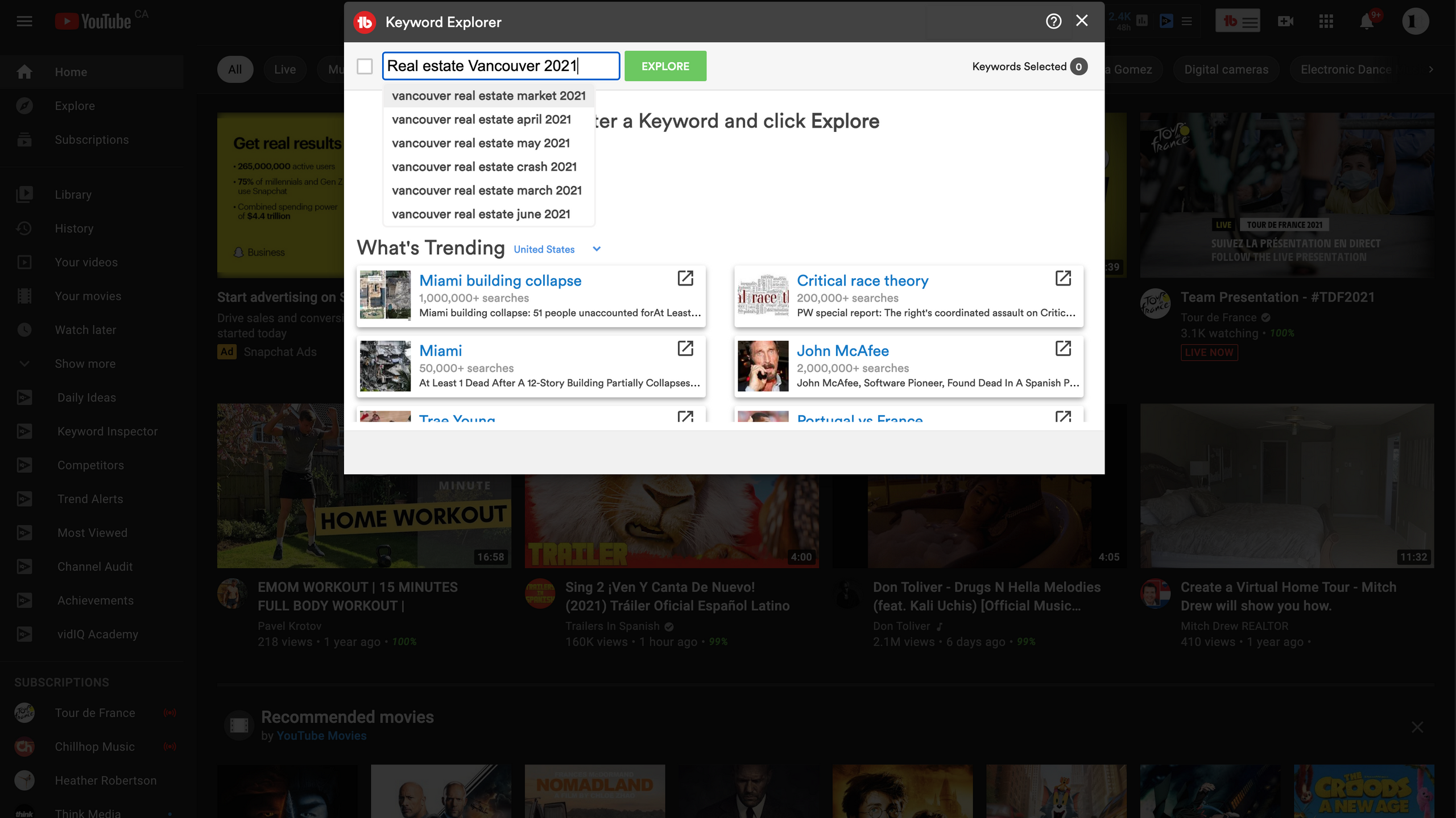Select the Digital cameras filter chip
Viewport: 1456px width, 818px height.
pos(1226,69)
